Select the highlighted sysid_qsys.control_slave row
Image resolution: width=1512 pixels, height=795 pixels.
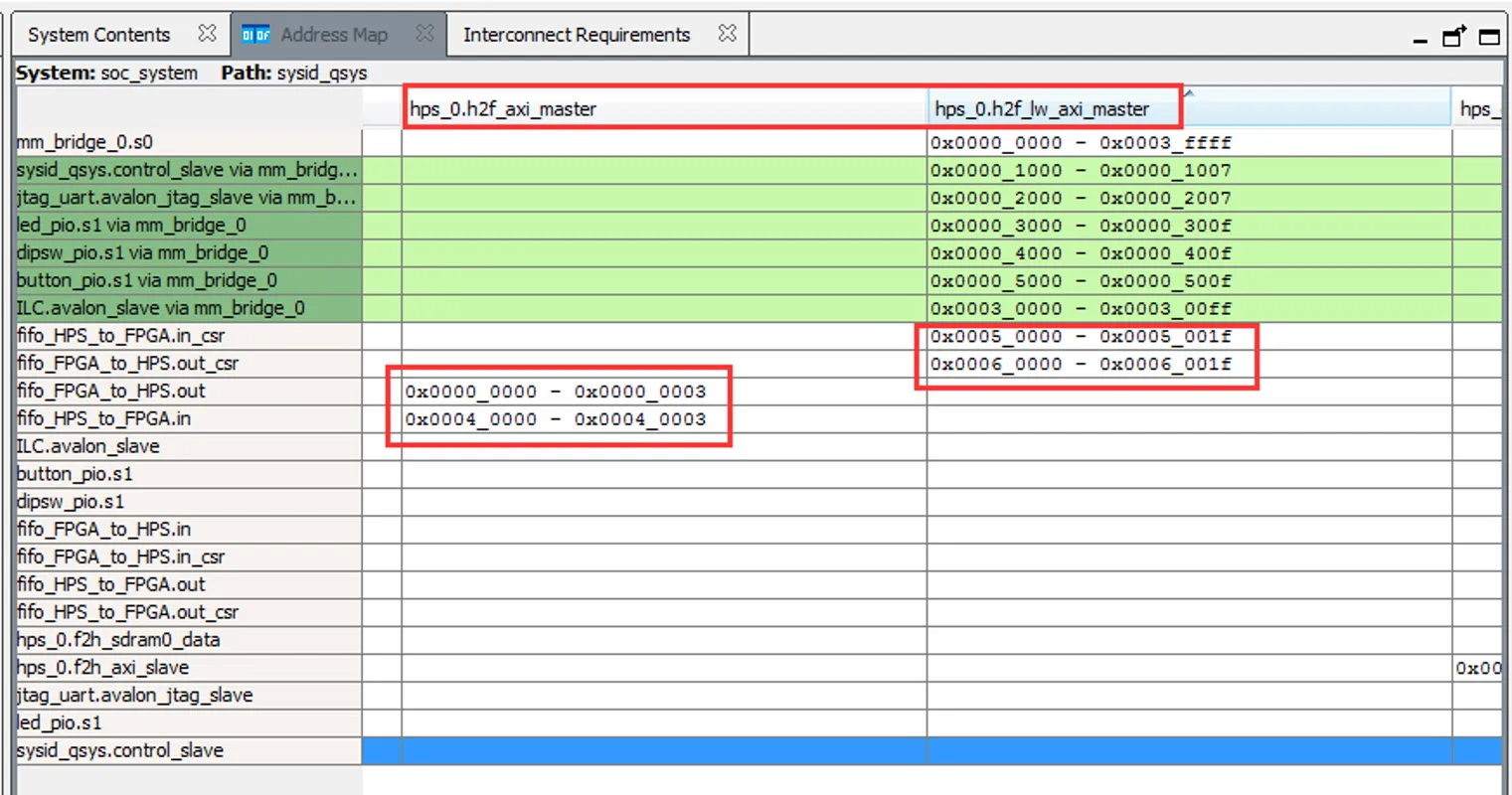point(122,750)
